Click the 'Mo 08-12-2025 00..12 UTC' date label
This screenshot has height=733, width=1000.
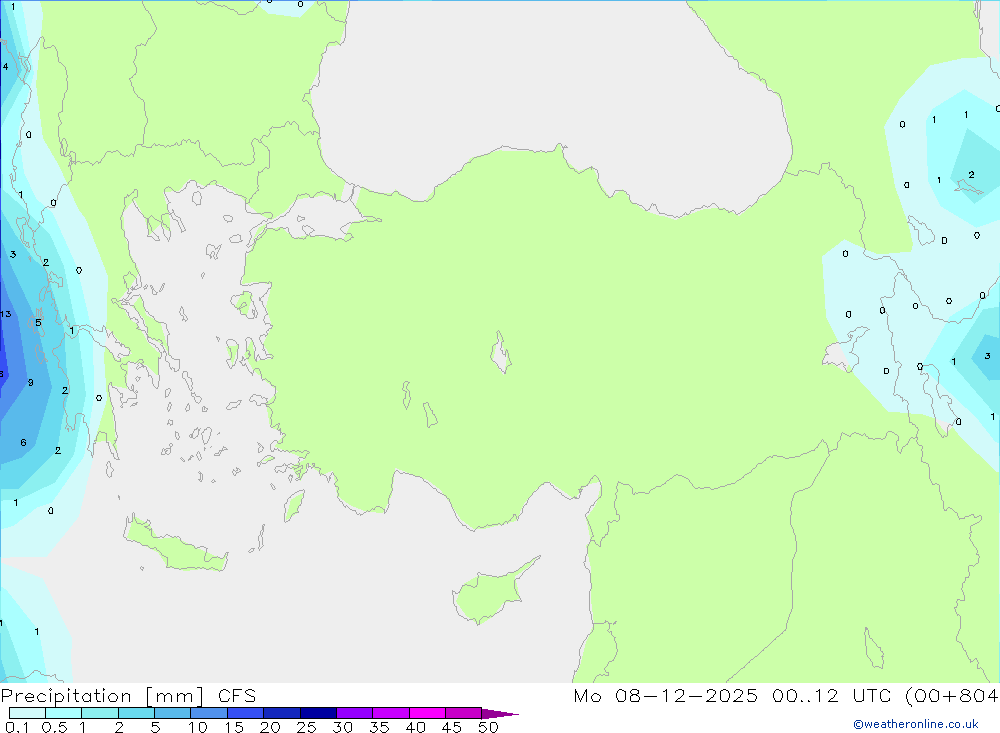point(732,695)
